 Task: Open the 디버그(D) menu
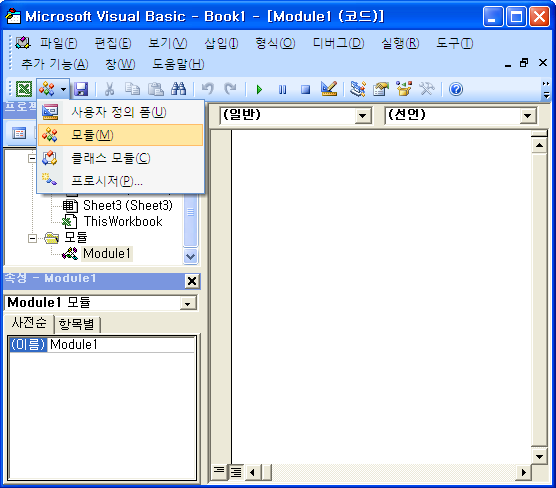pyautogui.click(x=338, y=43)
